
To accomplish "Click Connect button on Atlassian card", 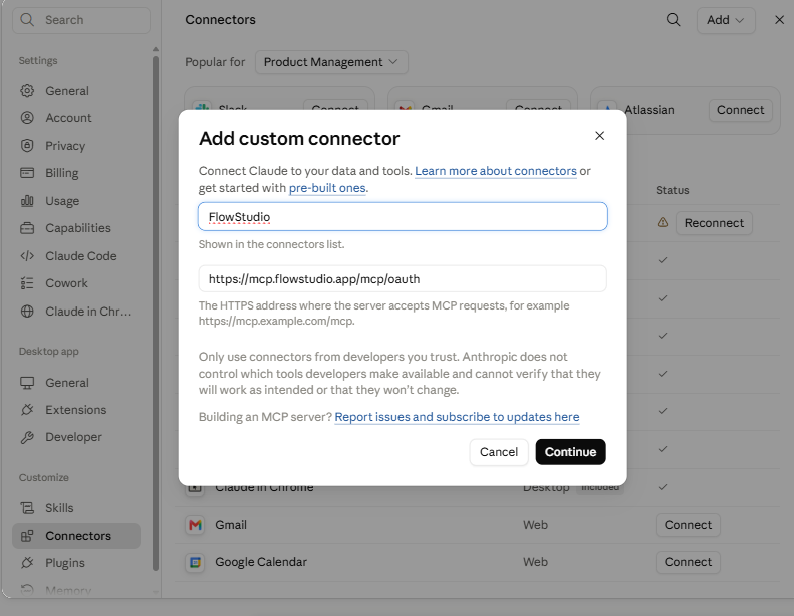I will (x=740, y=110).
